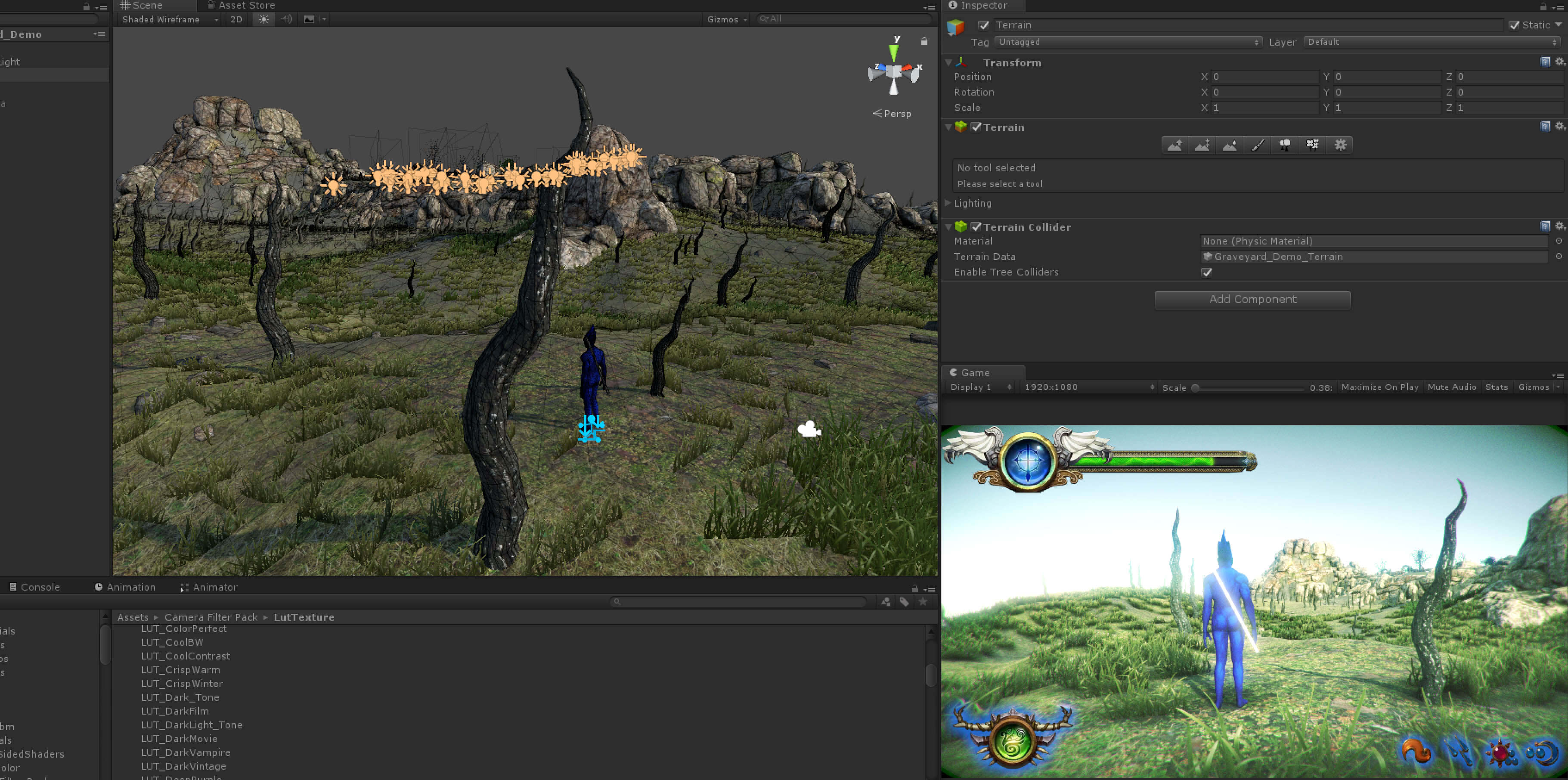Select the Paint Texture brush tool
Viewport: 1568px width, 780px height.
tap(1258, 145)
